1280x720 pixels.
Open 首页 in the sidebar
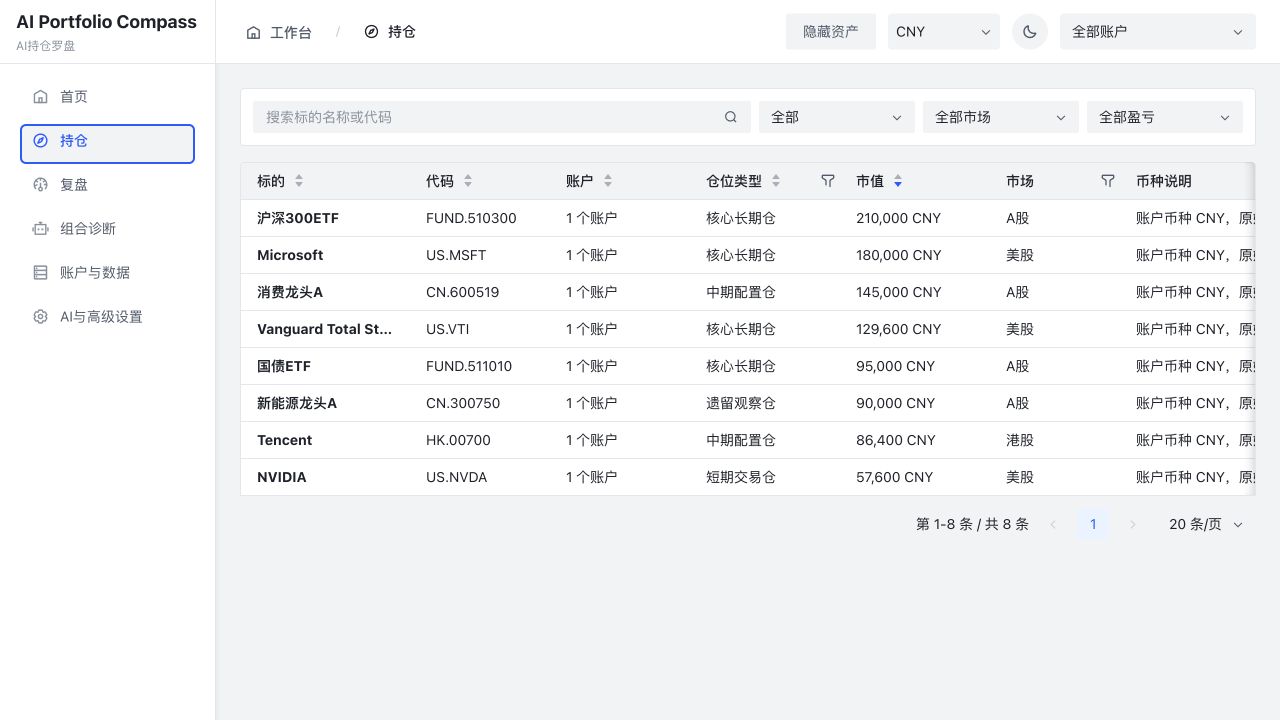tap(107, 97)
